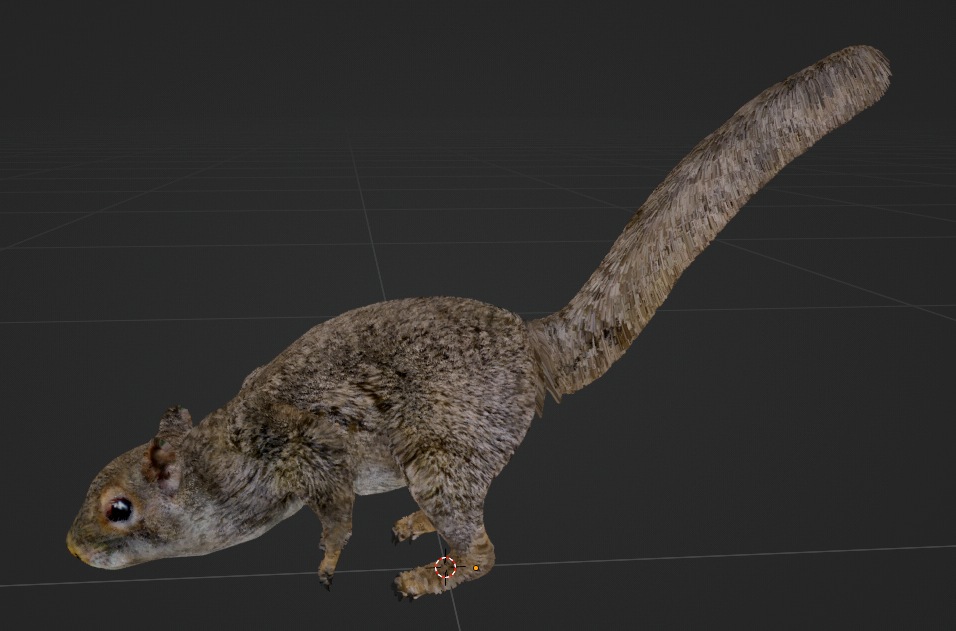Click the squirrel's rear ear tip

177,413
